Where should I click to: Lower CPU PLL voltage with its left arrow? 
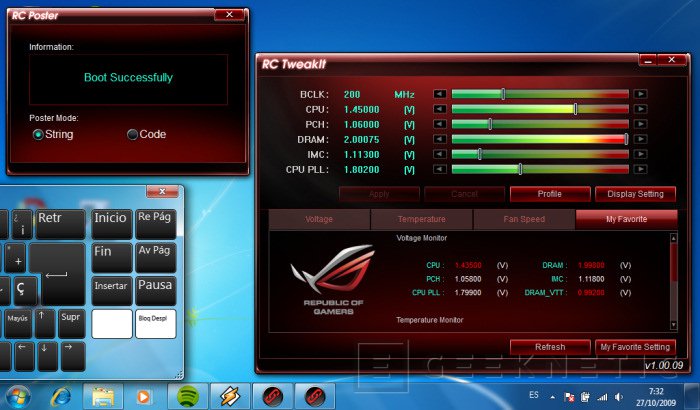440,169
